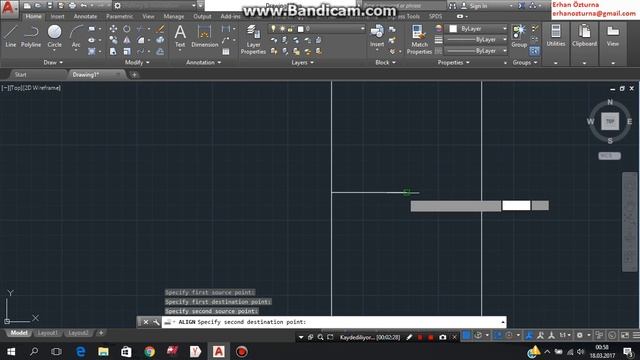The width and height of the screenshot is (640, 360).
Task: Select the Dimension tool
Action: 204,36
